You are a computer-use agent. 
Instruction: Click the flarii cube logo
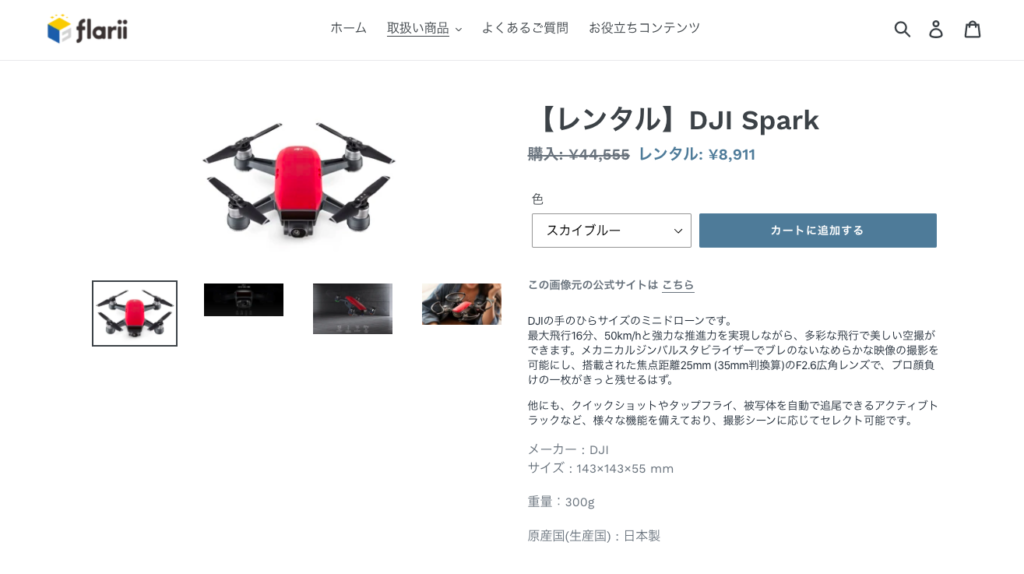59,29
